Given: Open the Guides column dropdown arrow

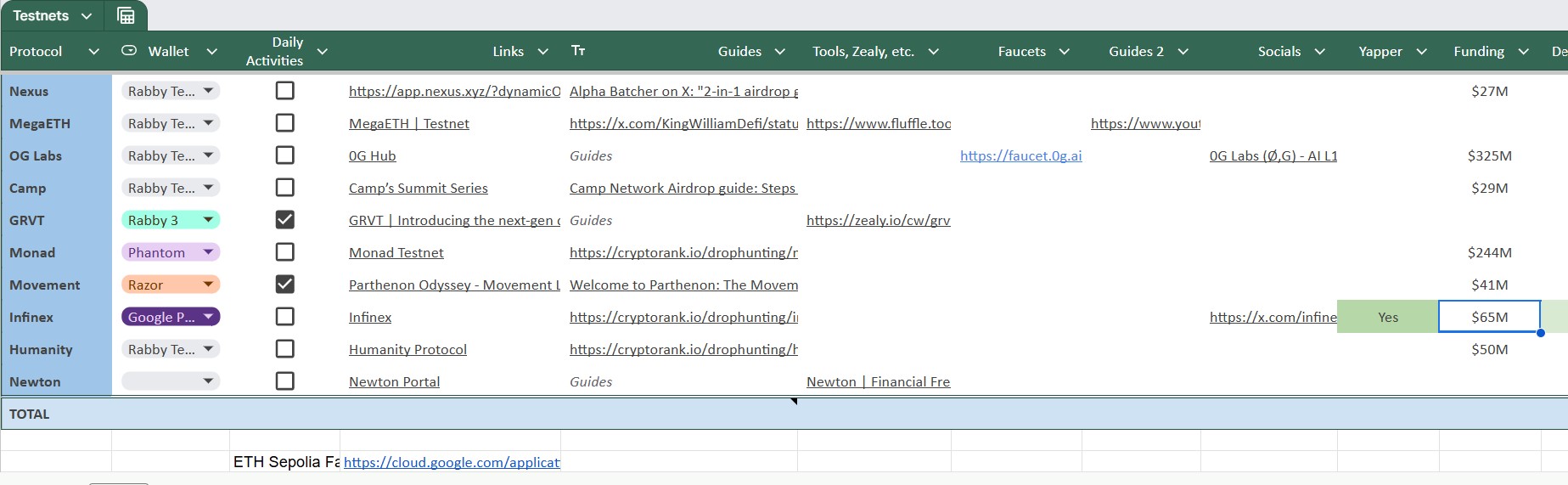Looking at the screenshot, I should 780,52.
